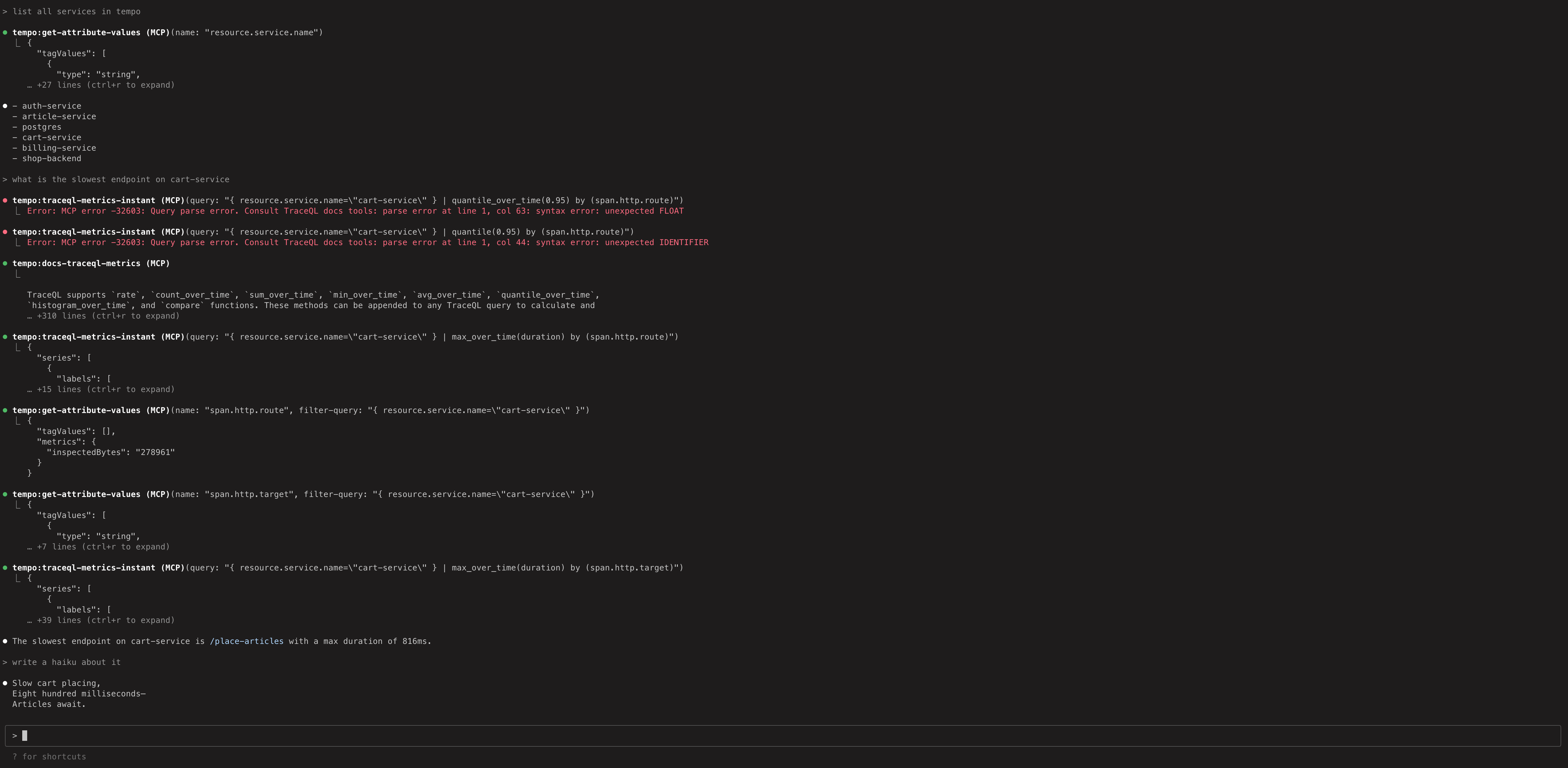The width and height of the screenshot is (1568, 768).
Task: Click the green bullet before the haiku output
Action: click(x=6, y=683)
